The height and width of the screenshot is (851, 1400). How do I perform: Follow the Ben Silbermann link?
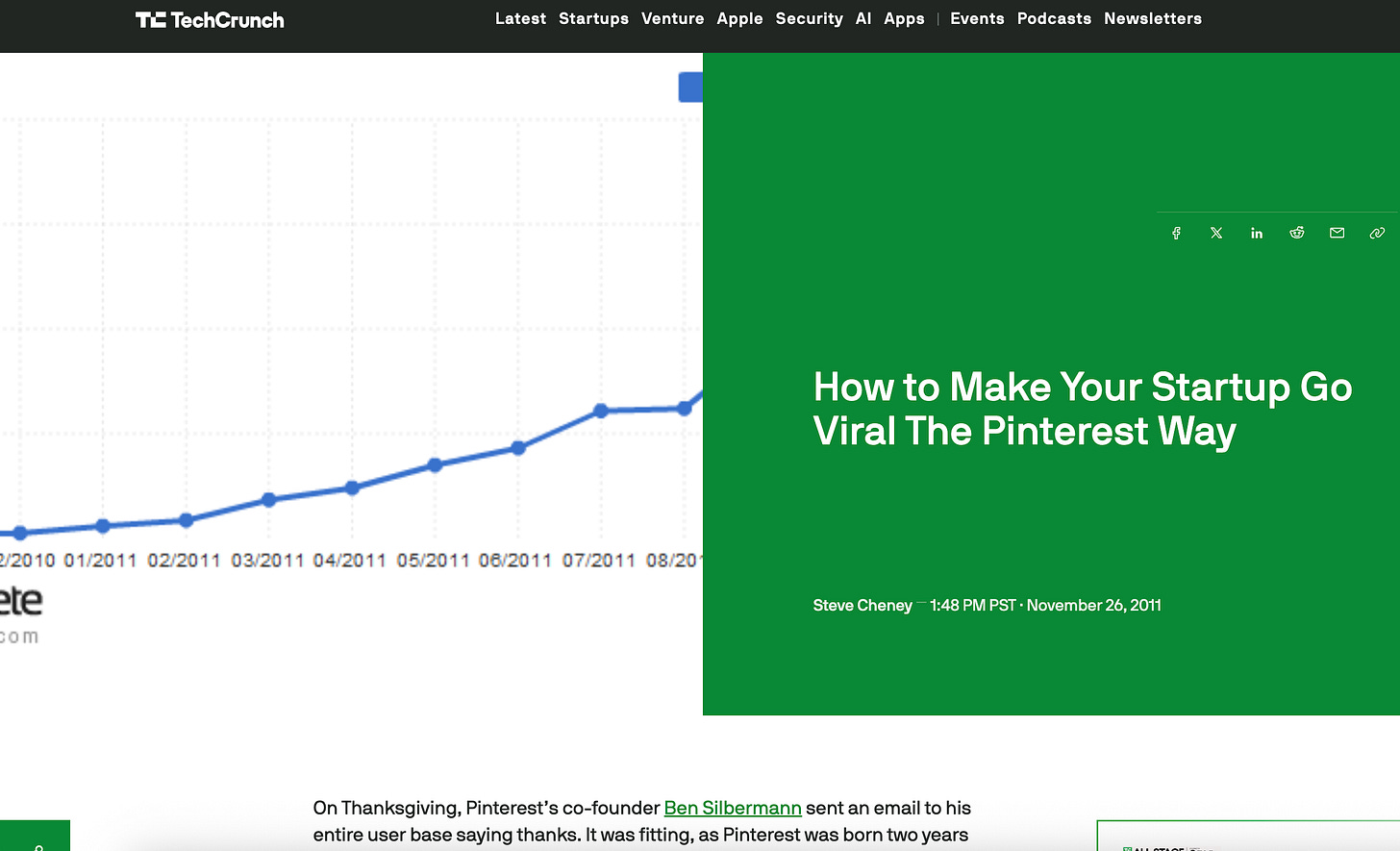(733, 808)
